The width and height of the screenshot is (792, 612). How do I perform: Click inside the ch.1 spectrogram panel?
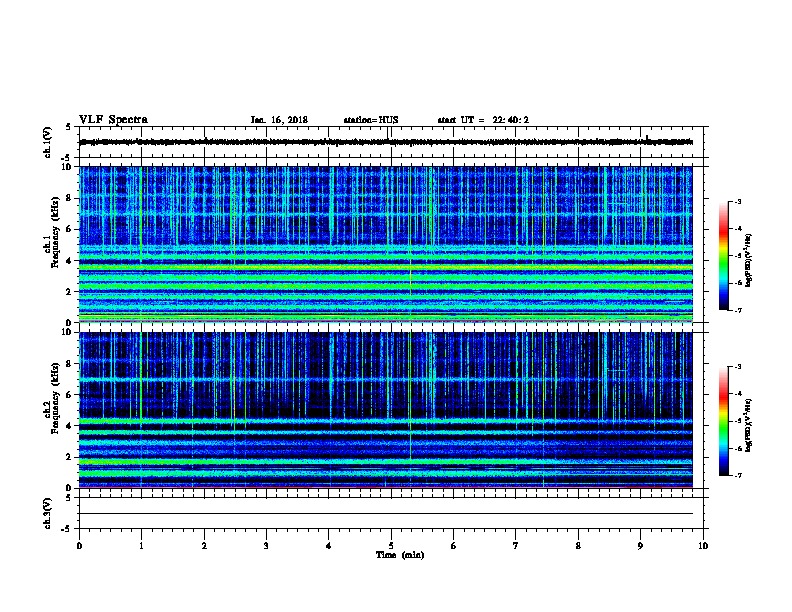[386, 244]
